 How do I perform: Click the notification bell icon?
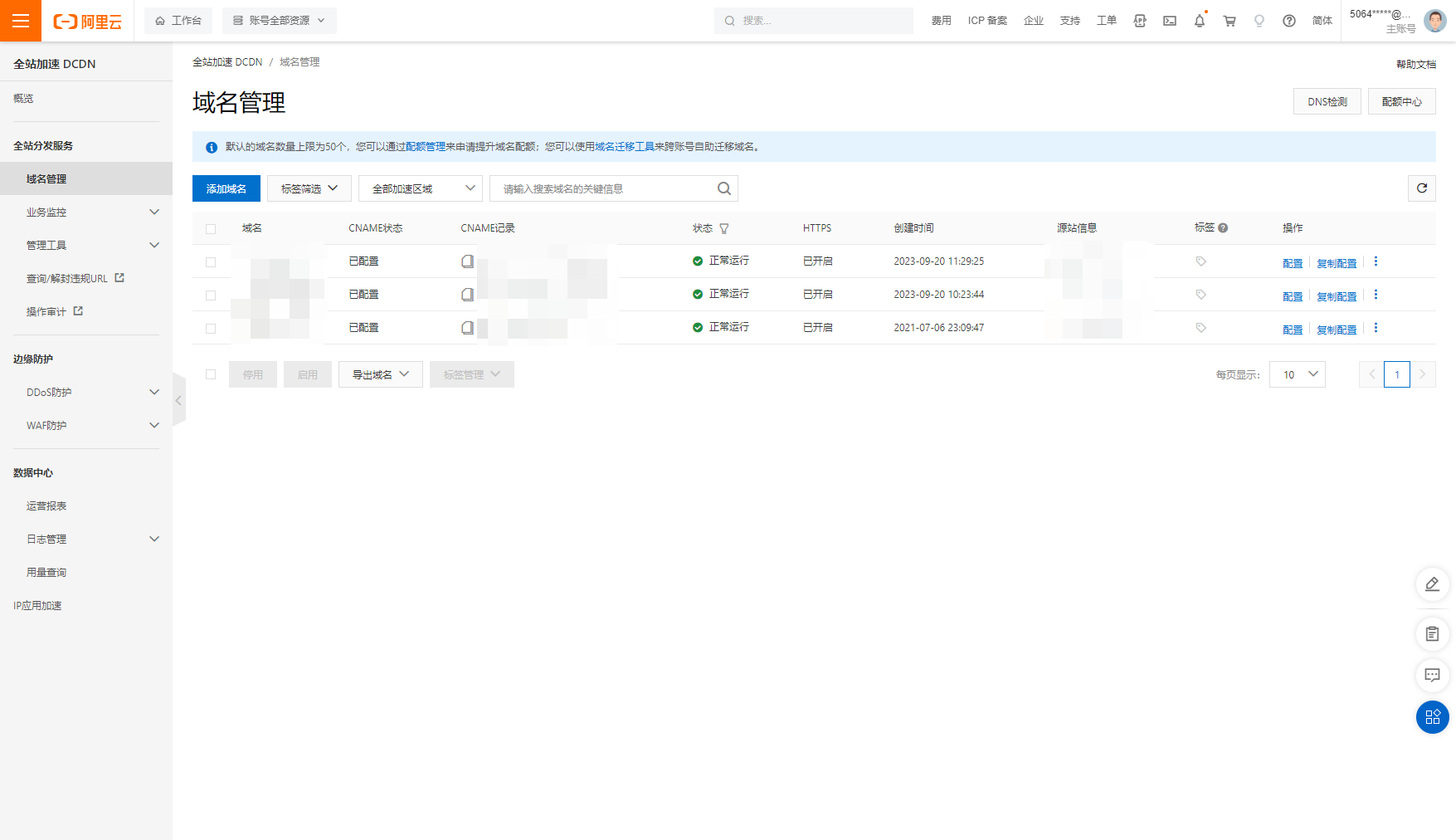pyautogui.click(x=1199, y=21)
